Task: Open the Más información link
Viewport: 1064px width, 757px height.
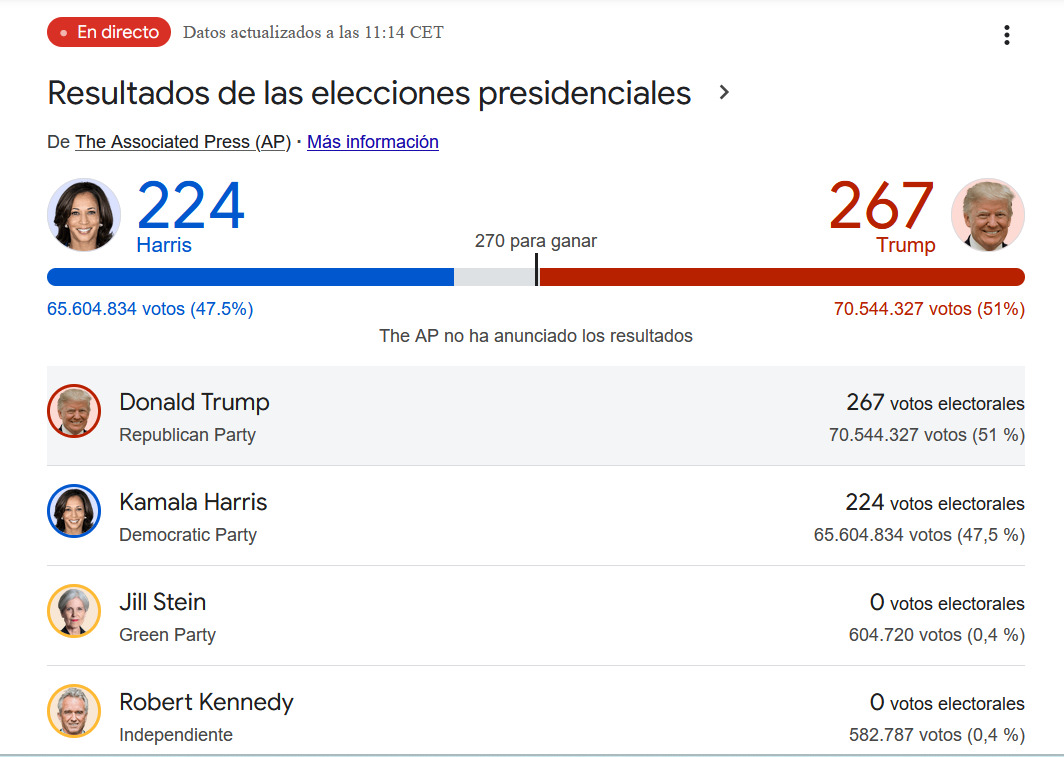Action: 372,142
